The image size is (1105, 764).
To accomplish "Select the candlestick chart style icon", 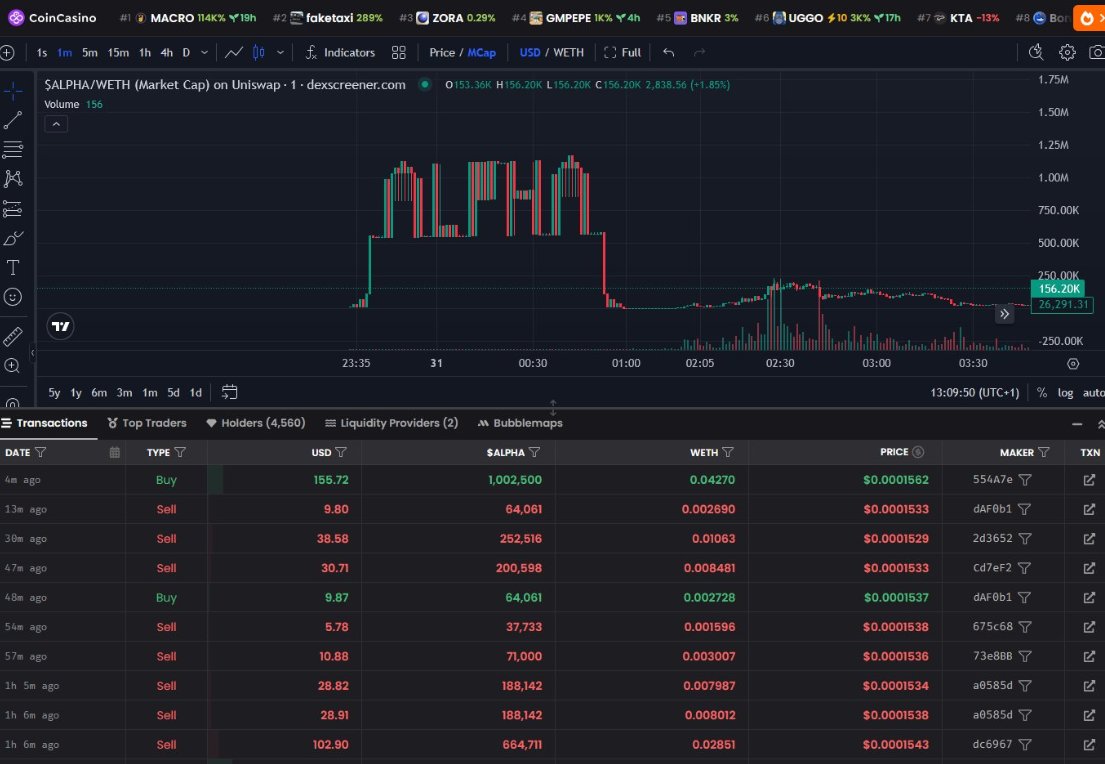I will tap(259, 52).
